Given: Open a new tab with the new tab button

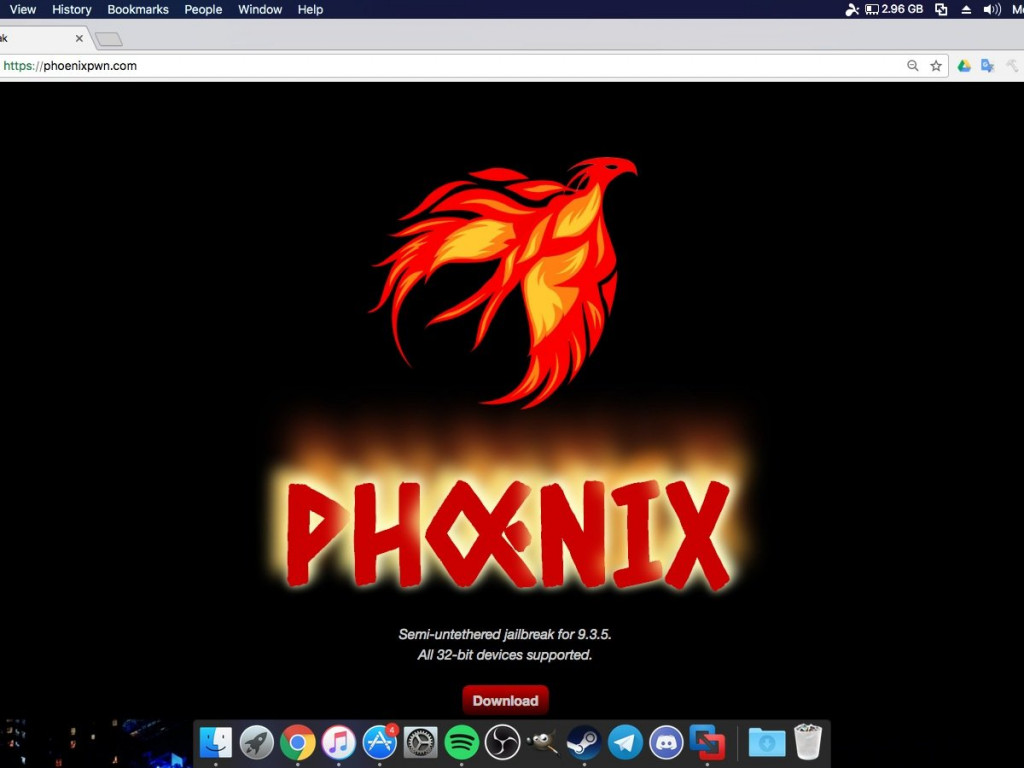Looking at the screenshot, I should click(109, 39).
